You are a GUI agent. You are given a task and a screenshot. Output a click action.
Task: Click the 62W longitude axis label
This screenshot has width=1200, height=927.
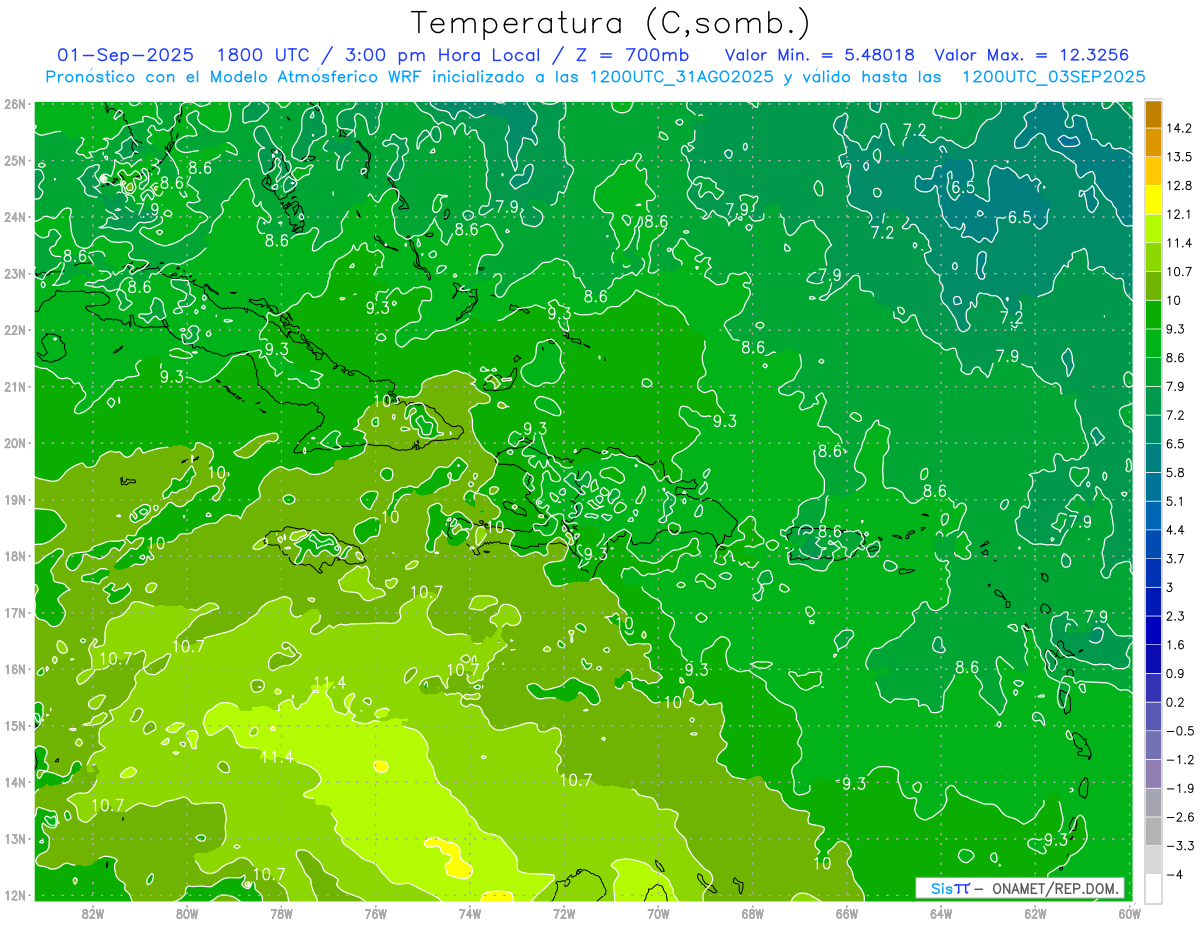point(1035,913)
